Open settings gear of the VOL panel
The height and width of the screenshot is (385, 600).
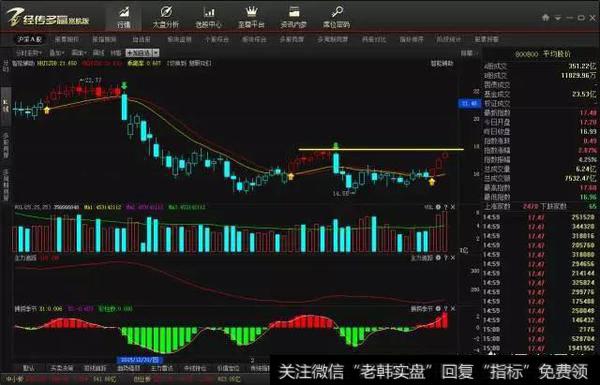click(x=438, y=207)
